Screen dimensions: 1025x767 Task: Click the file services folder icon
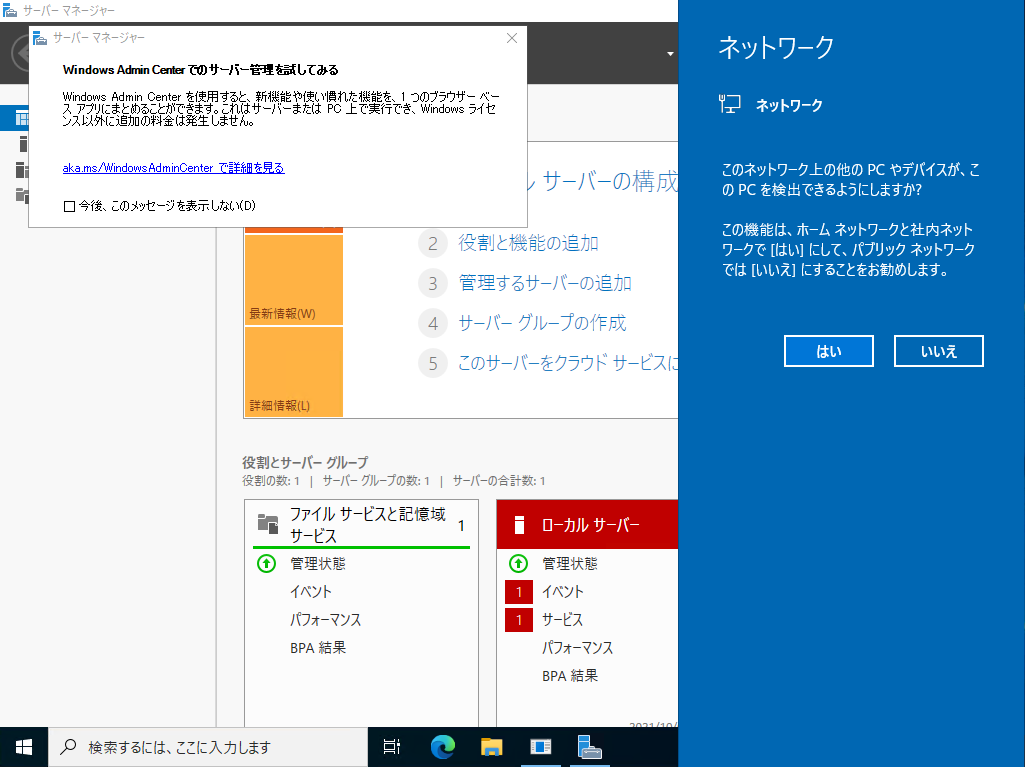pos(267,524)
